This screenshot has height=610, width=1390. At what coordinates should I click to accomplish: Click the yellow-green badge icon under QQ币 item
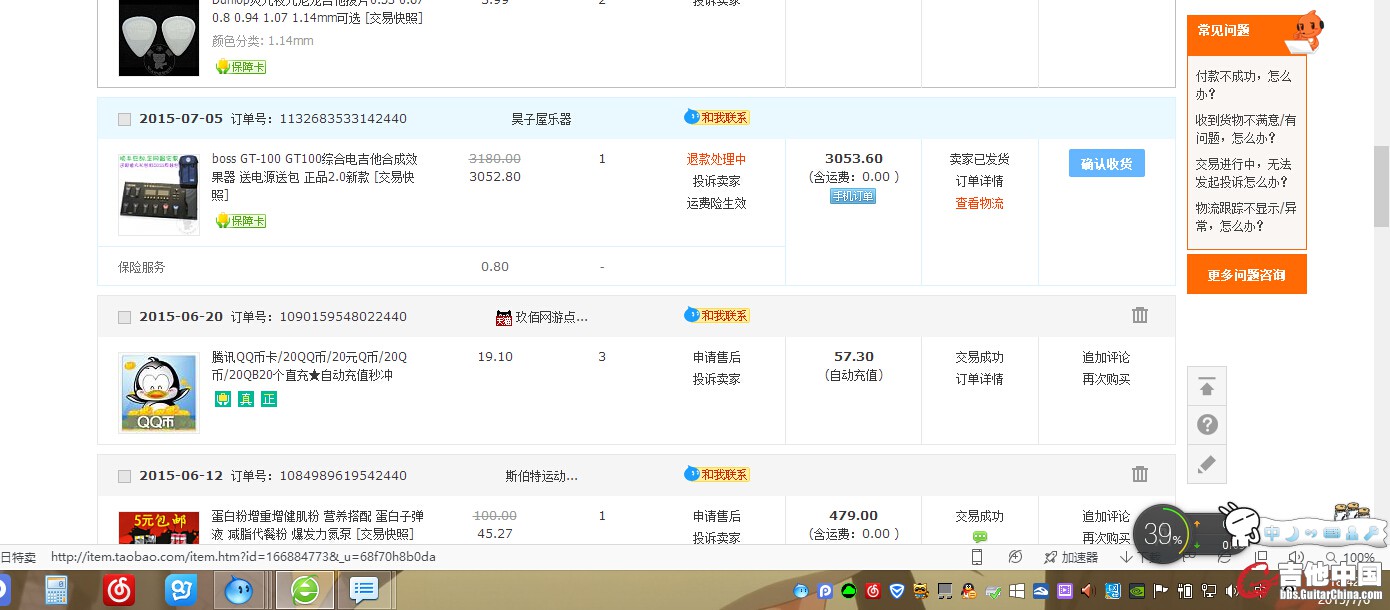pos(223,399)
